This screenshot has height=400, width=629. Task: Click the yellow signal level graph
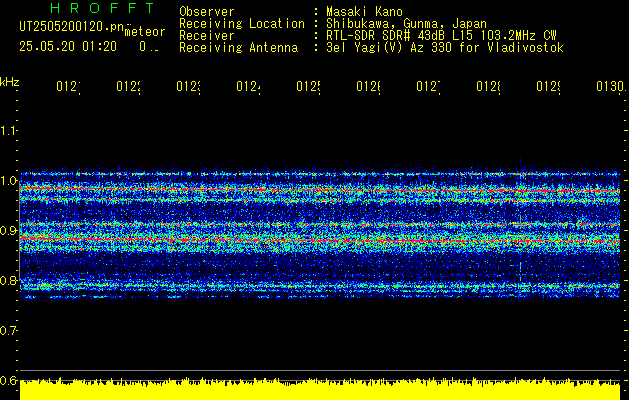coord(320,389)
